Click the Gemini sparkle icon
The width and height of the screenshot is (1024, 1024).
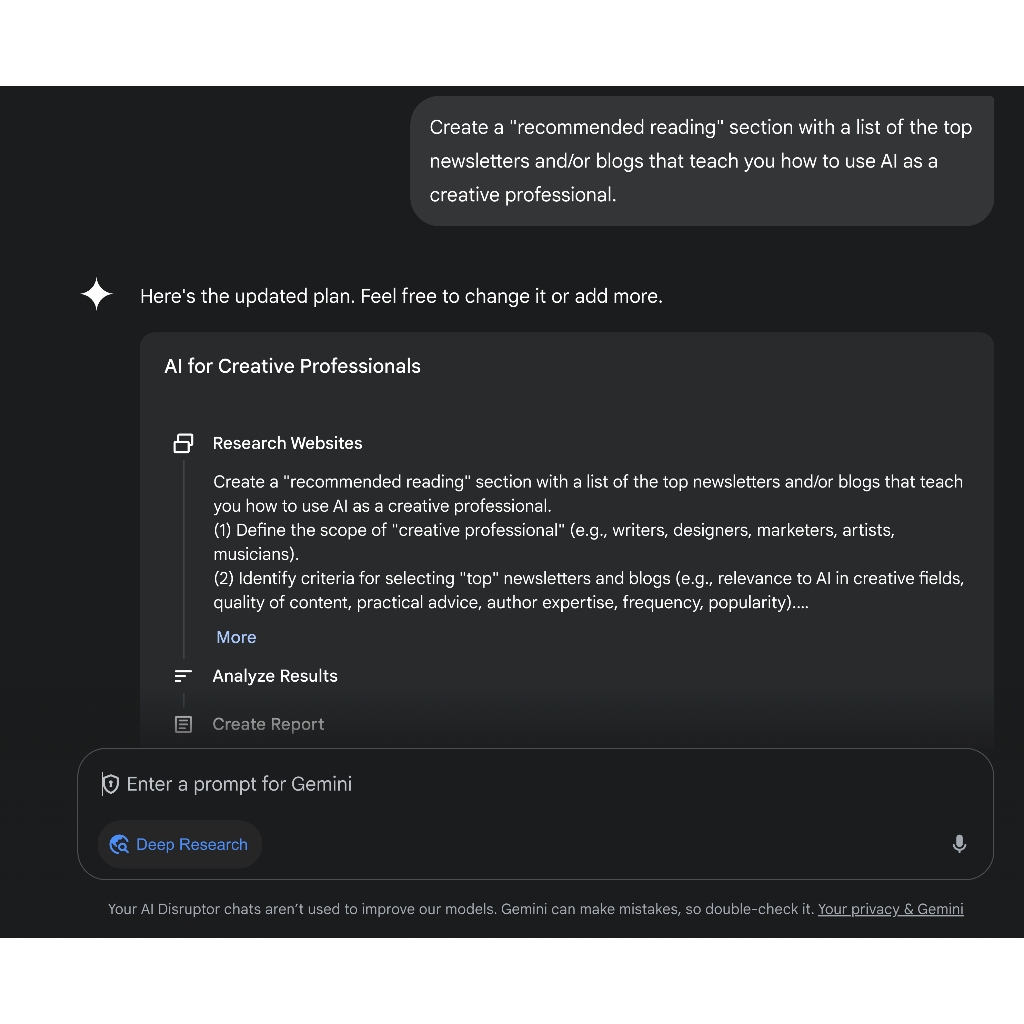(x=97, y=294)
